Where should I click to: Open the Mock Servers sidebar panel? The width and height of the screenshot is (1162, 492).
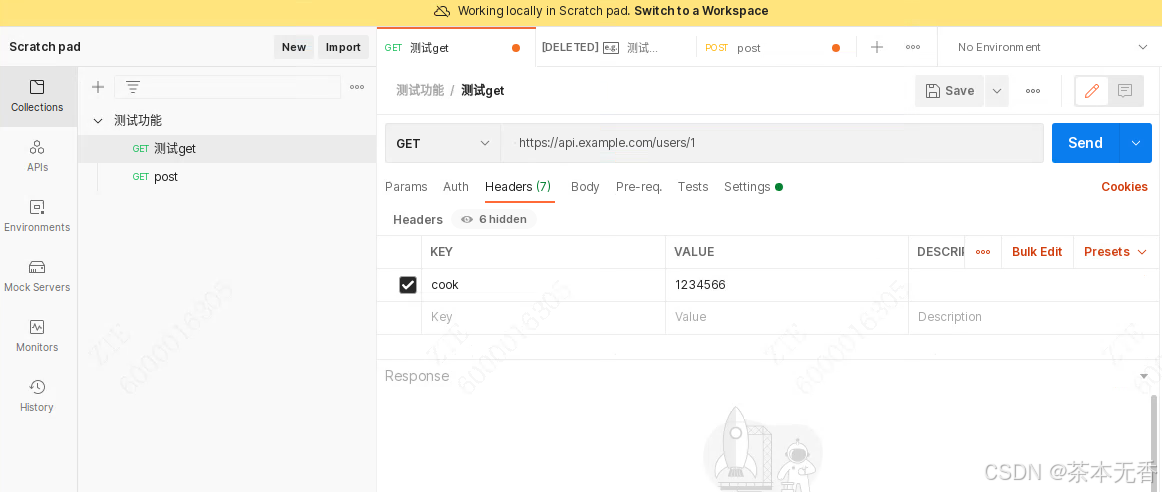pos(37,276)
